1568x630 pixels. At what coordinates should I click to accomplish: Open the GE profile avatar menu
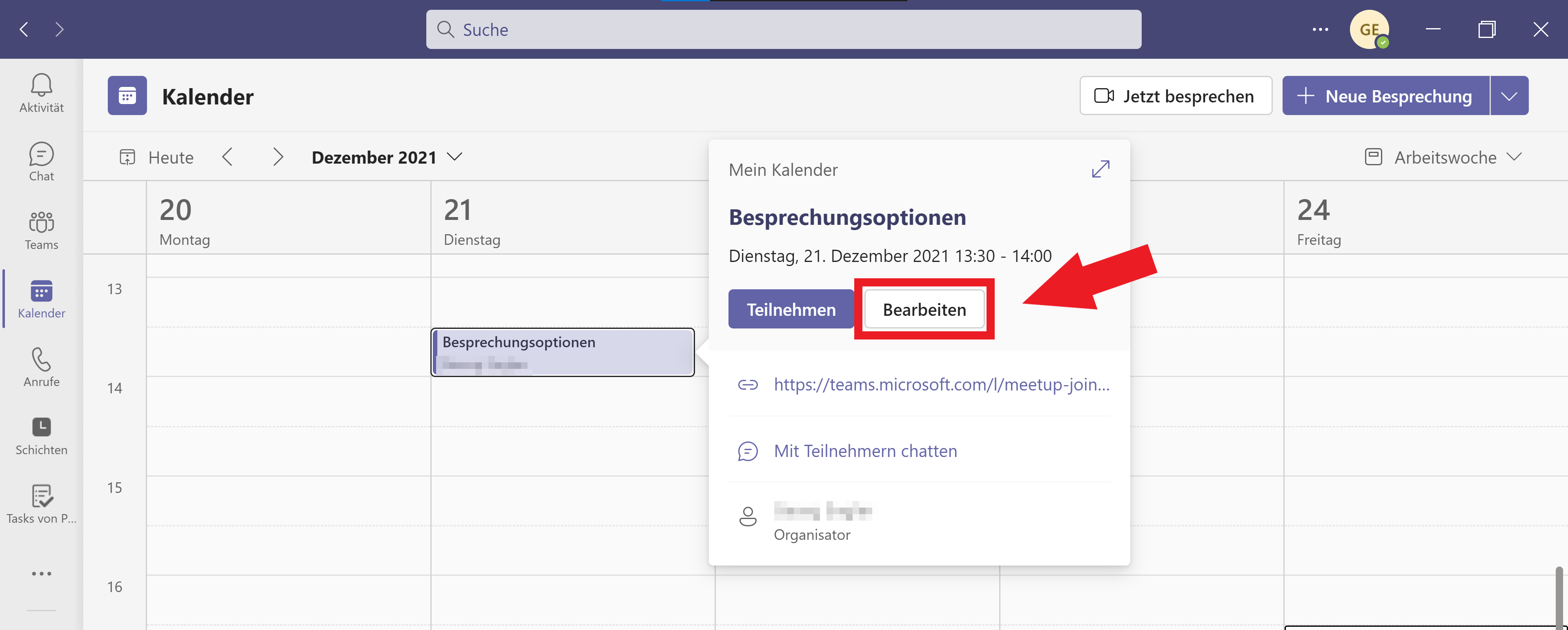(1370, 29)
